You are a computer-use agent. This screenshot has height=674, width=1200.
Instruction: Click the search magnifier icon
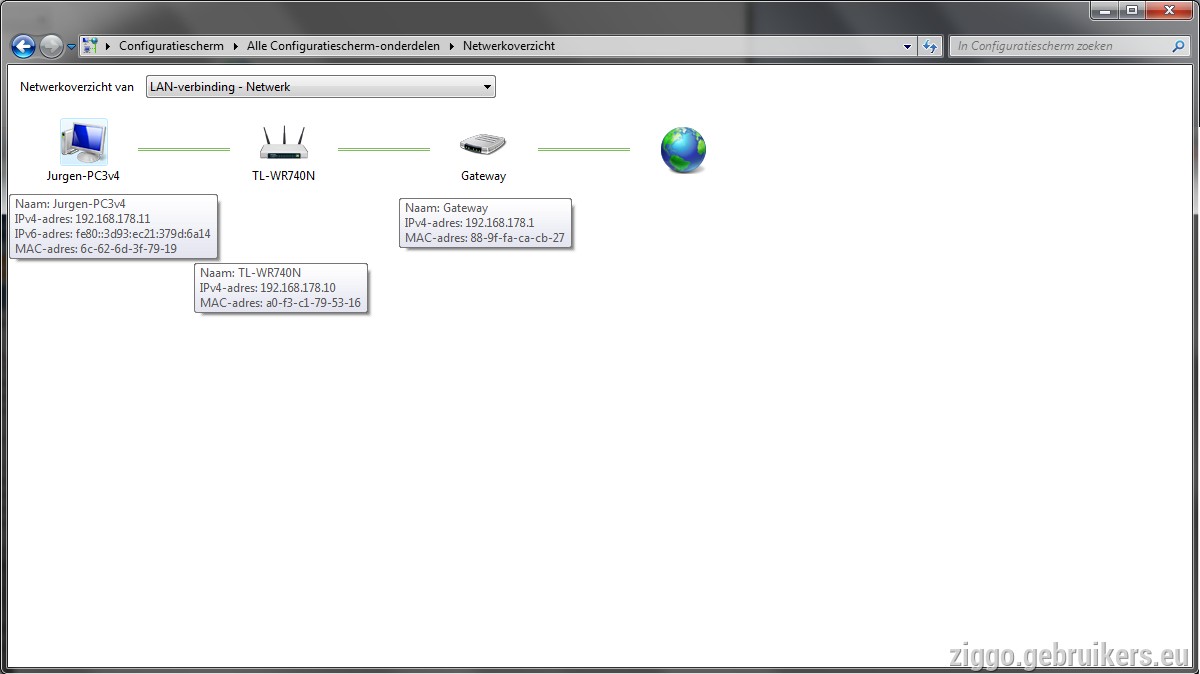point(1179,46)
